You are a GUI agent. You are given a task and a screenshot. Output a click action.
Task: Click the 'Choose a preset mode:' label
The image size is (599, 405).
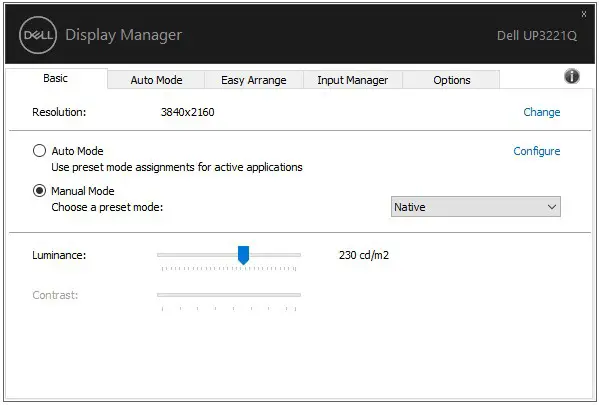[x=107, y=207]
